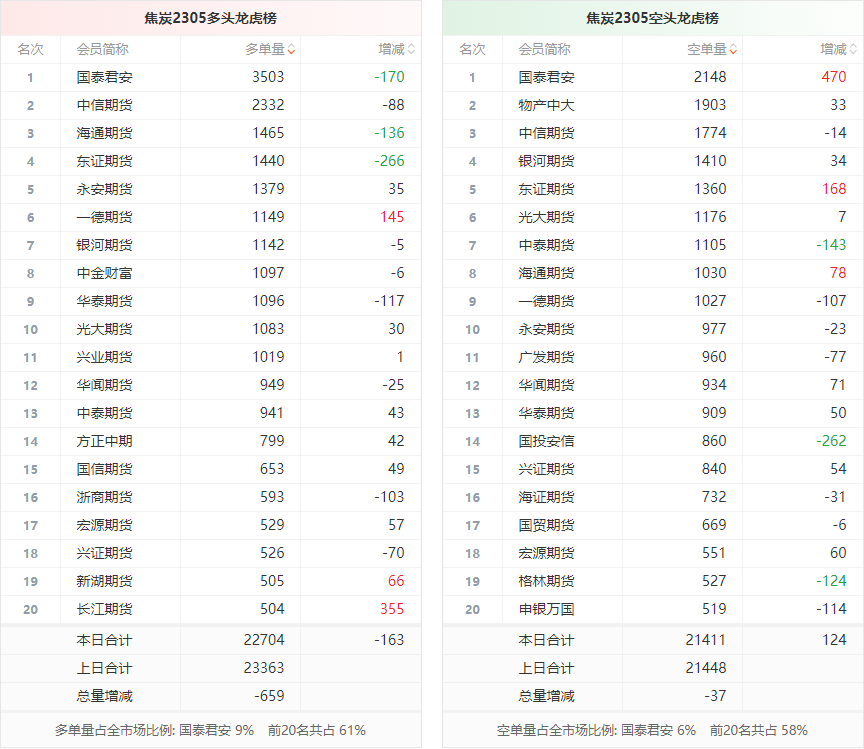The width and height of the screenshot is (864, 749).
Task: Click short position increase value 470
Action: [x=833, y=77]
